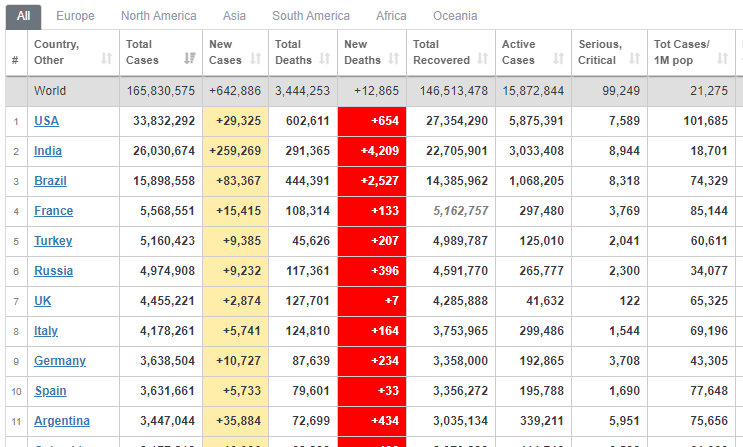Click Turkey new cases +9,385
The height and width of the screenshot is (447, 743).
coord(242,241)
